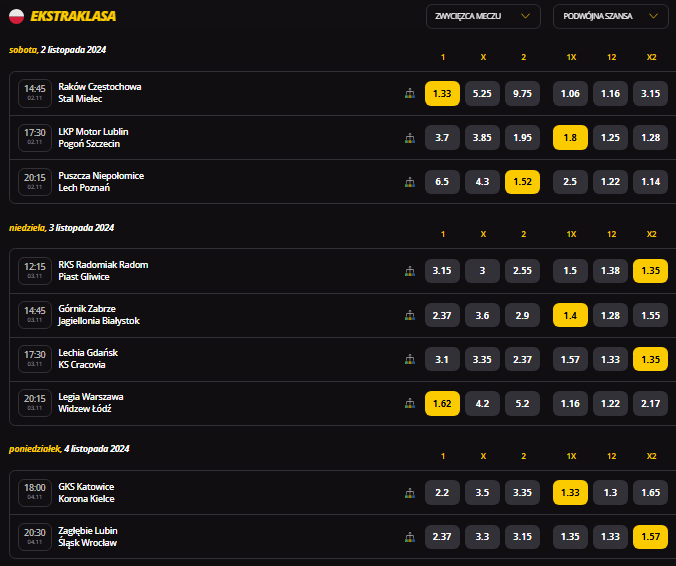The width and height of the screenshot is (676, 566).
Task: Select the 9.75 Stal Mielec win odds
Action: point(522,93)
